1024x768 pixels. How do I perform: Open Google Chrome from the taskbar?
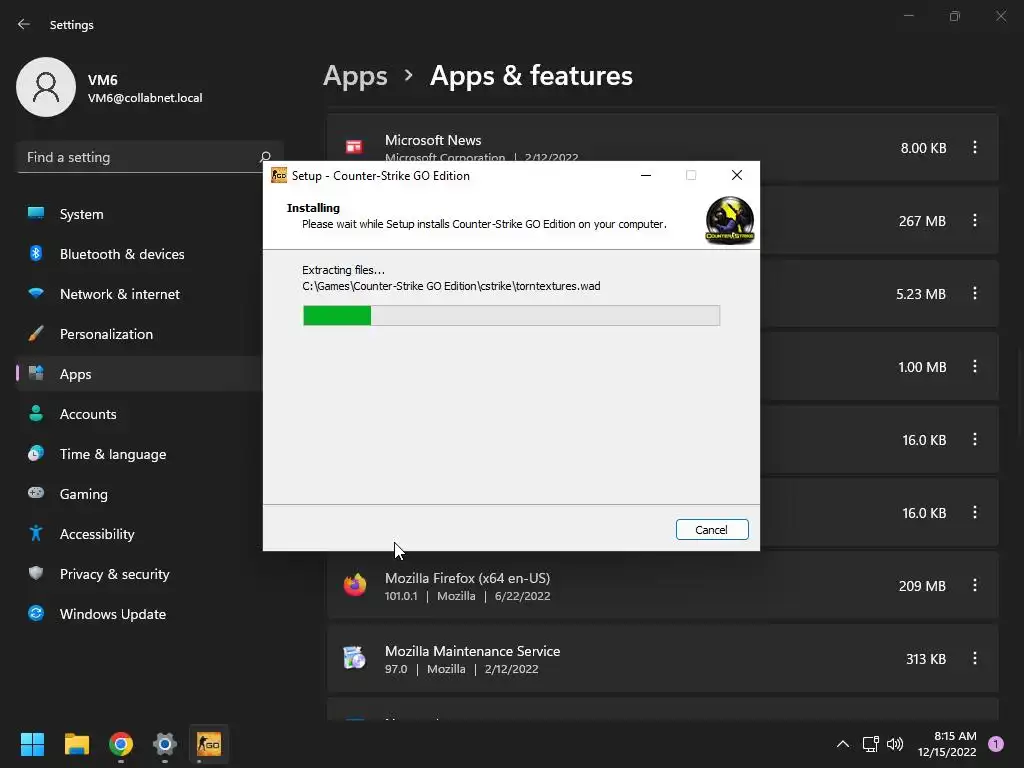(x=121, y=744)
